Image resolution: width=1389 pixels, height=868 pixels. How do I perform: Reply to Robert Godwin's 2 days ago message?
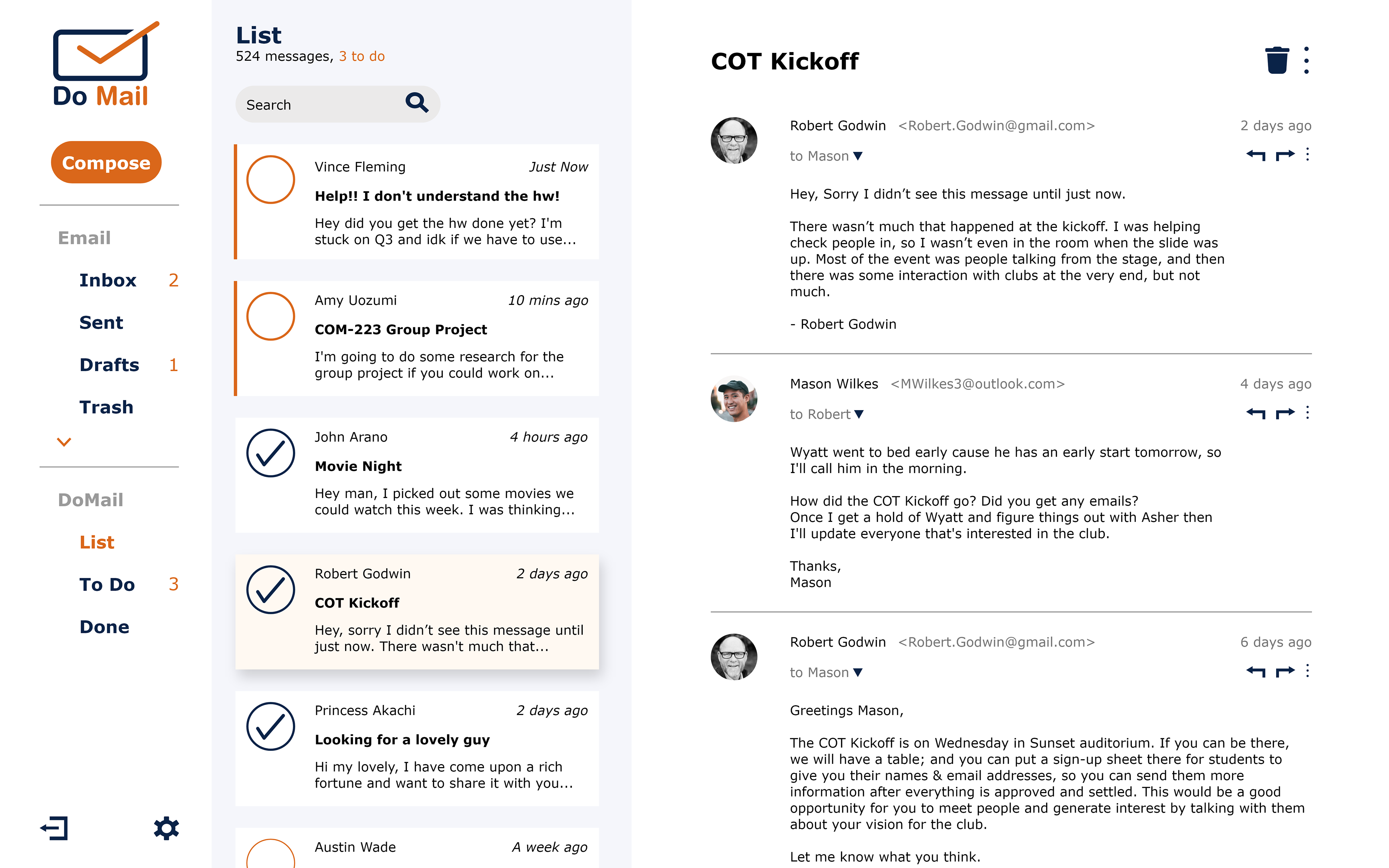click(1255, 154)
